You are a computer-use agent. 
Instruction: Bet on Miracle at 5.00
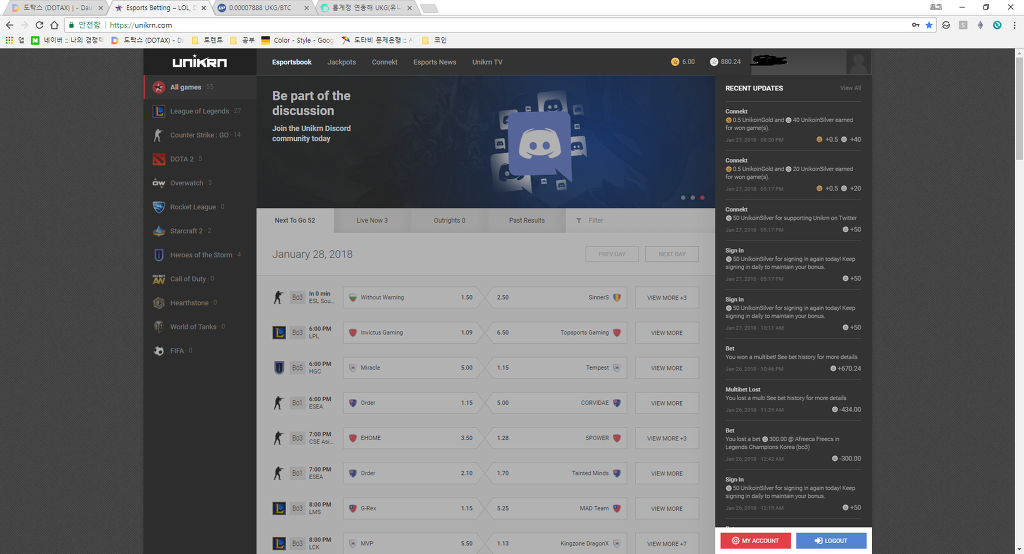tap(411, 368)
